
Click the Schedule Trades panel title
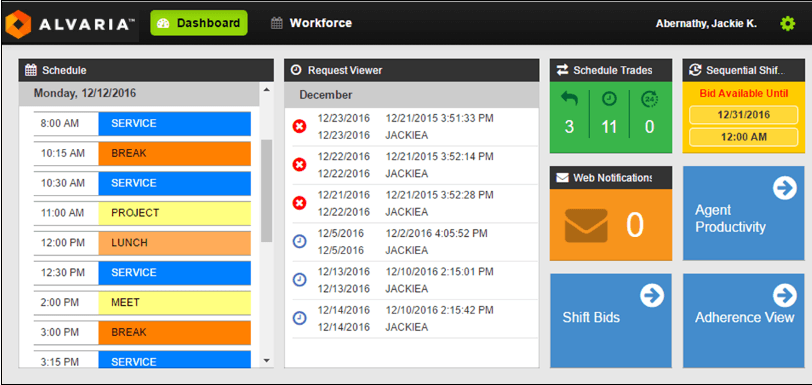(x=613, y=70)
